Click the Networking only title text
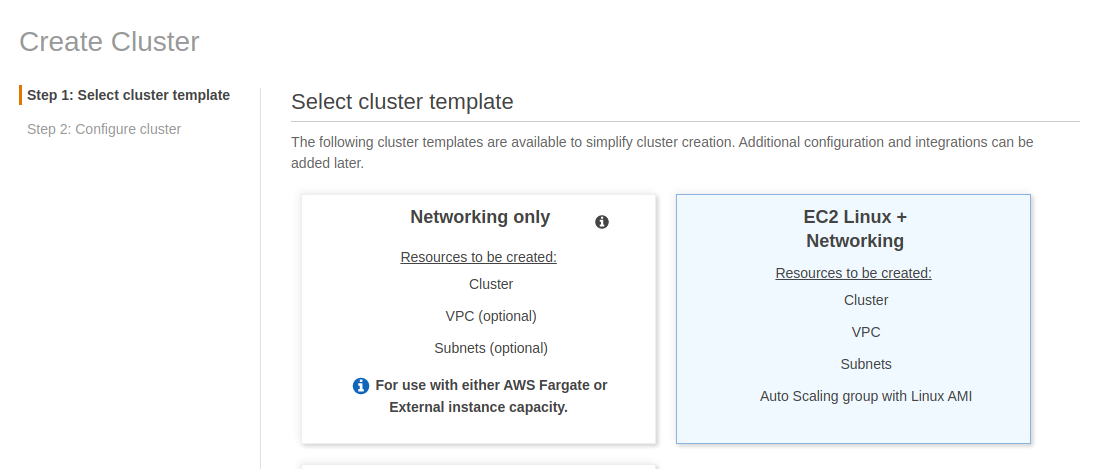This screenshot has height=469, width=1118. click(480, 217)
